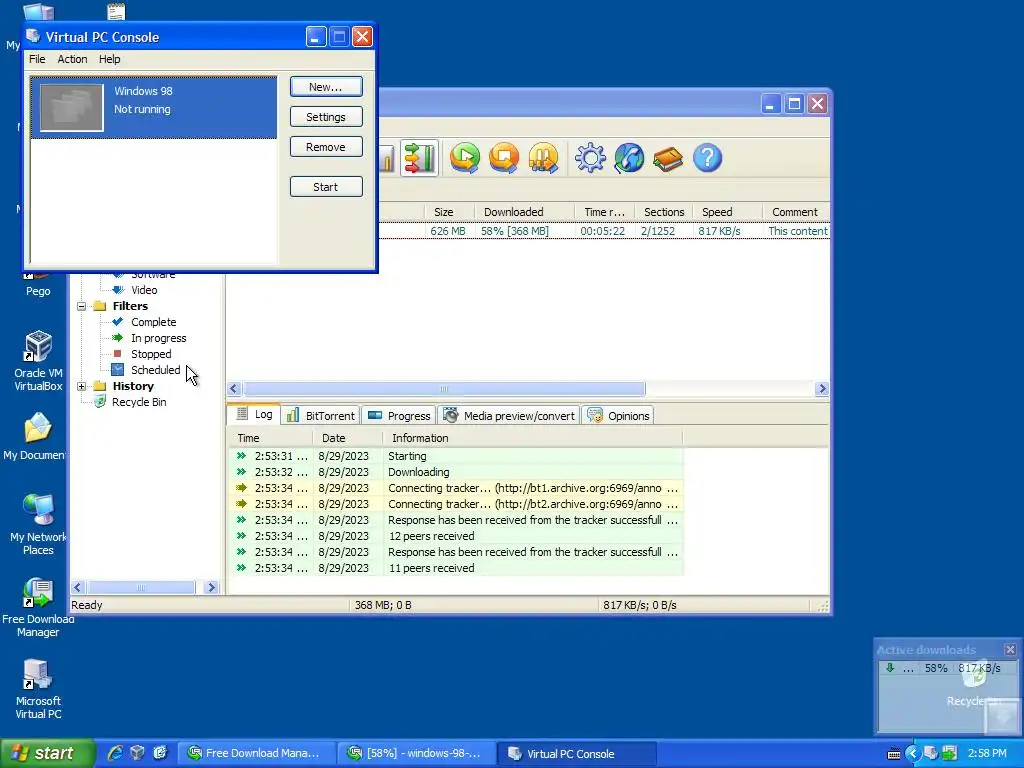Click the book icon in toolbar
The image size is (1024, 768).
pyautogui.click(x=667, y=158)
